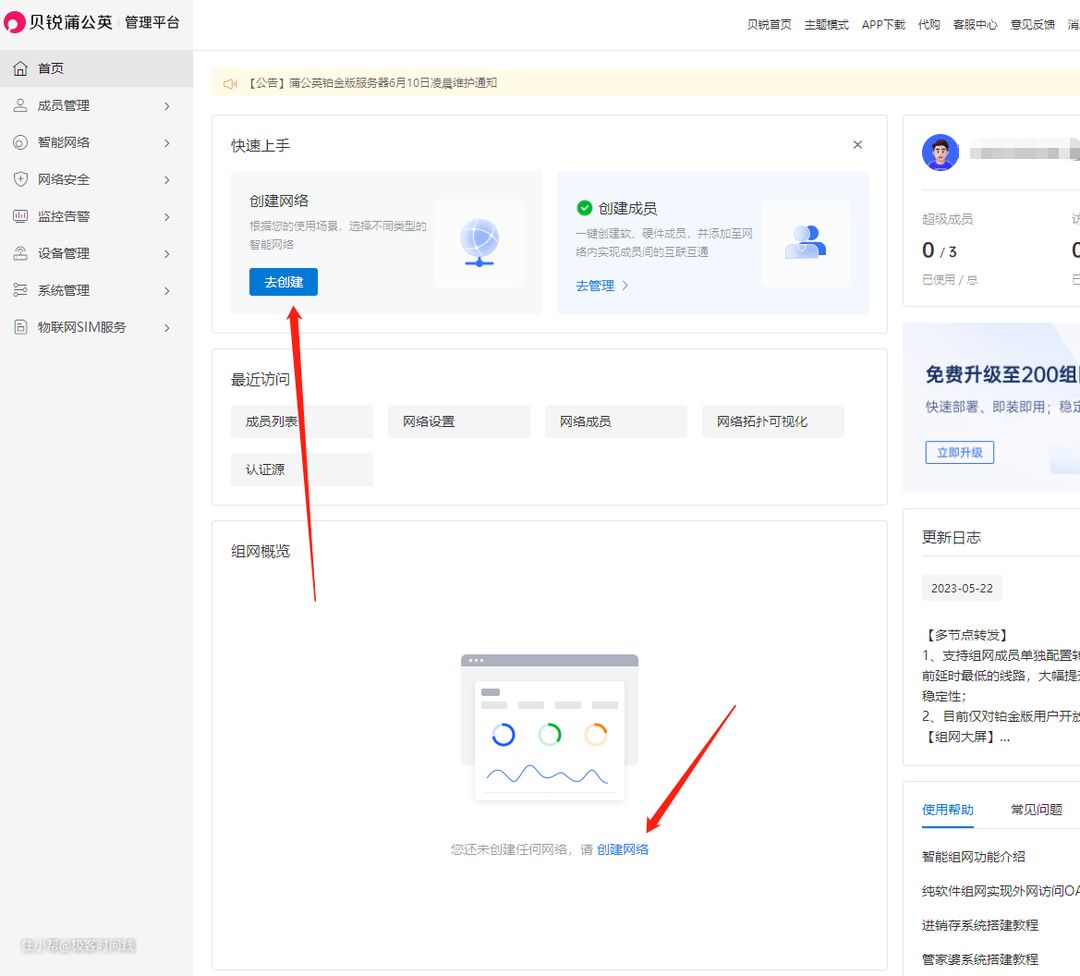The height and width of the screenshot is (976, 1080).
Task: Click the user avatar picture
Action: (940, 153)
